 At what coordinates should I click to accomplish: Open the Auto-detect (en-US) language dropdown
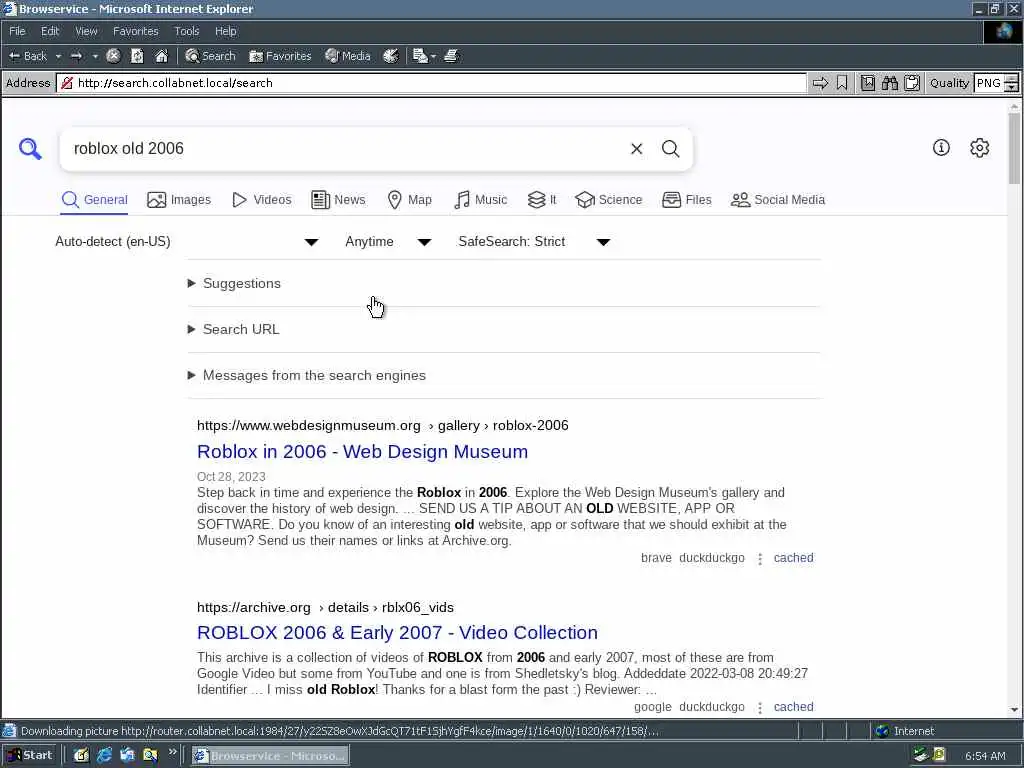click(187, 242)
